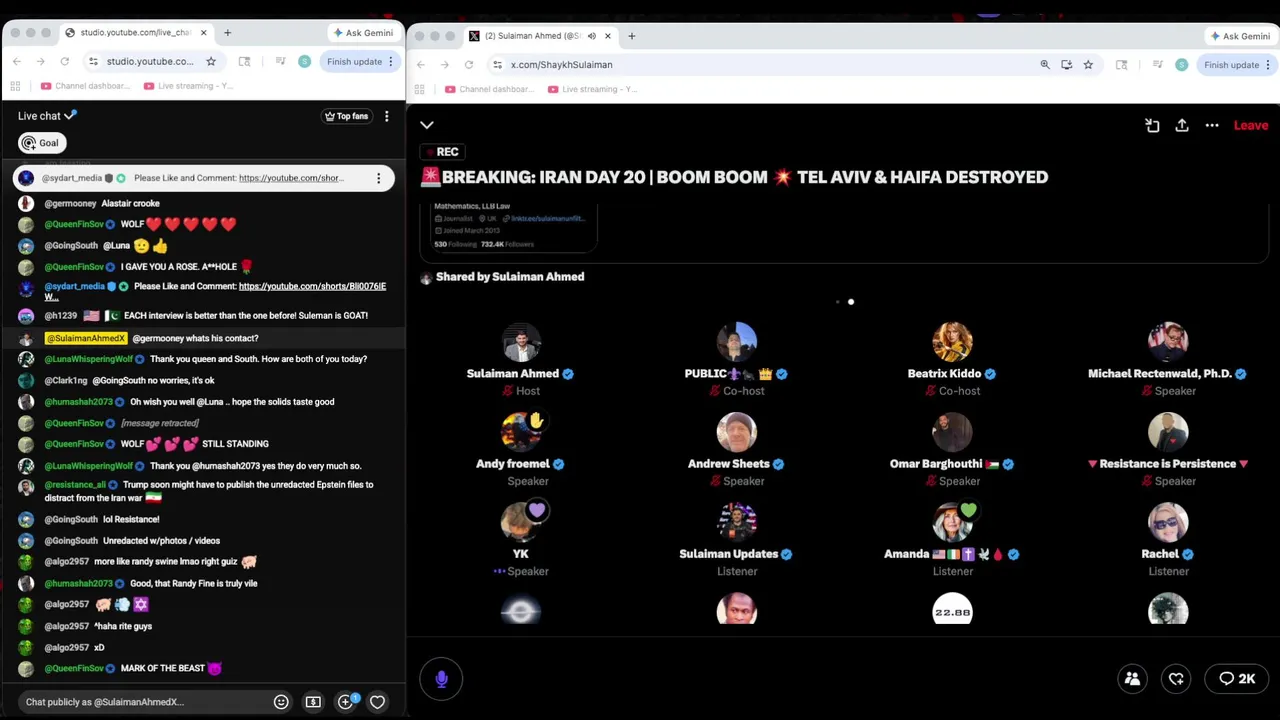The image size is (1280, 720).
Task: Click the profile avatar S in the X window
Action: tap(1182, 64)
